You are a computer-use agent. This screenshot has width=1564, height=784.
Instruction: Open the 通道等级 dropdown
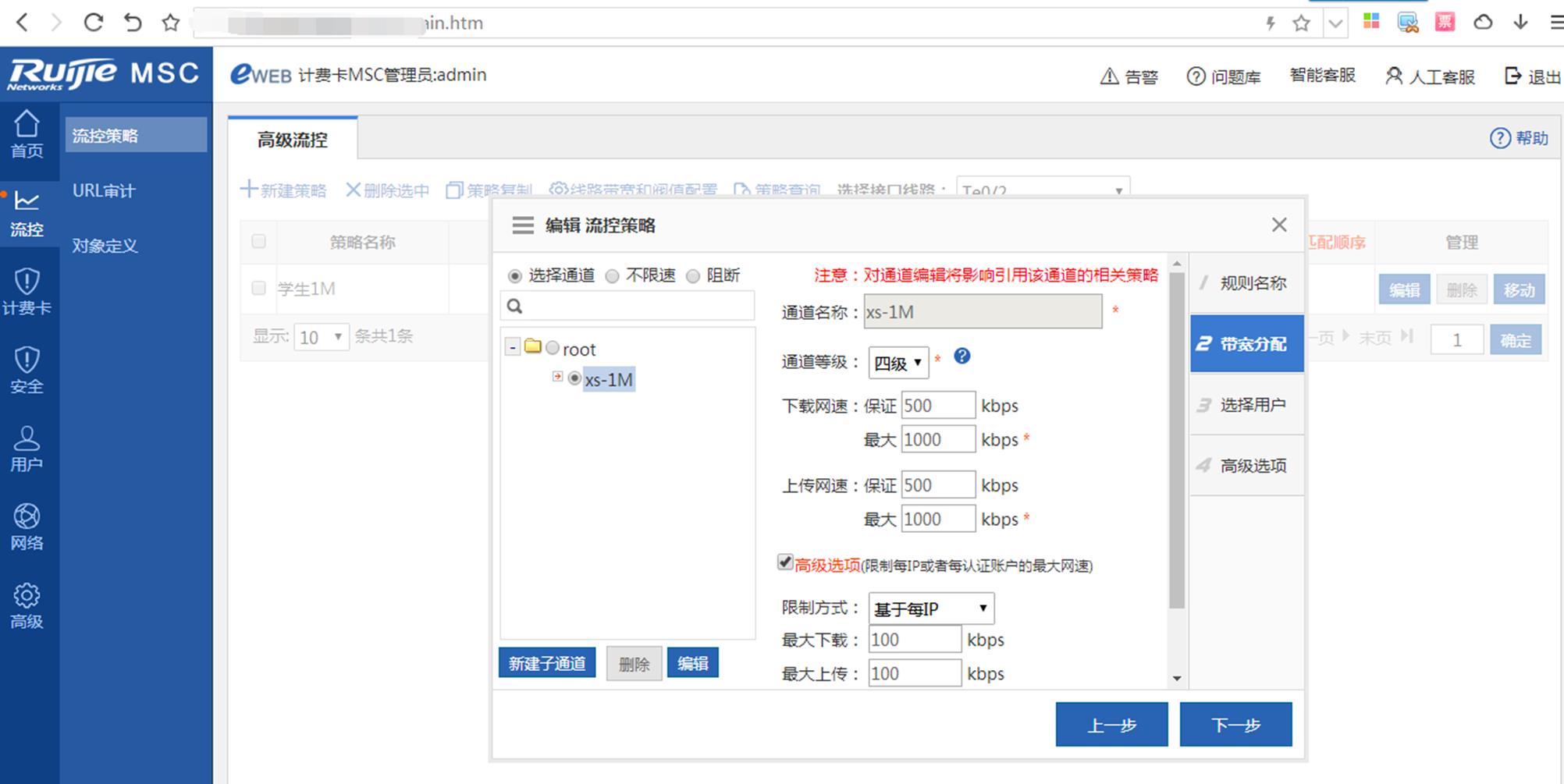(x=898, y=363)
